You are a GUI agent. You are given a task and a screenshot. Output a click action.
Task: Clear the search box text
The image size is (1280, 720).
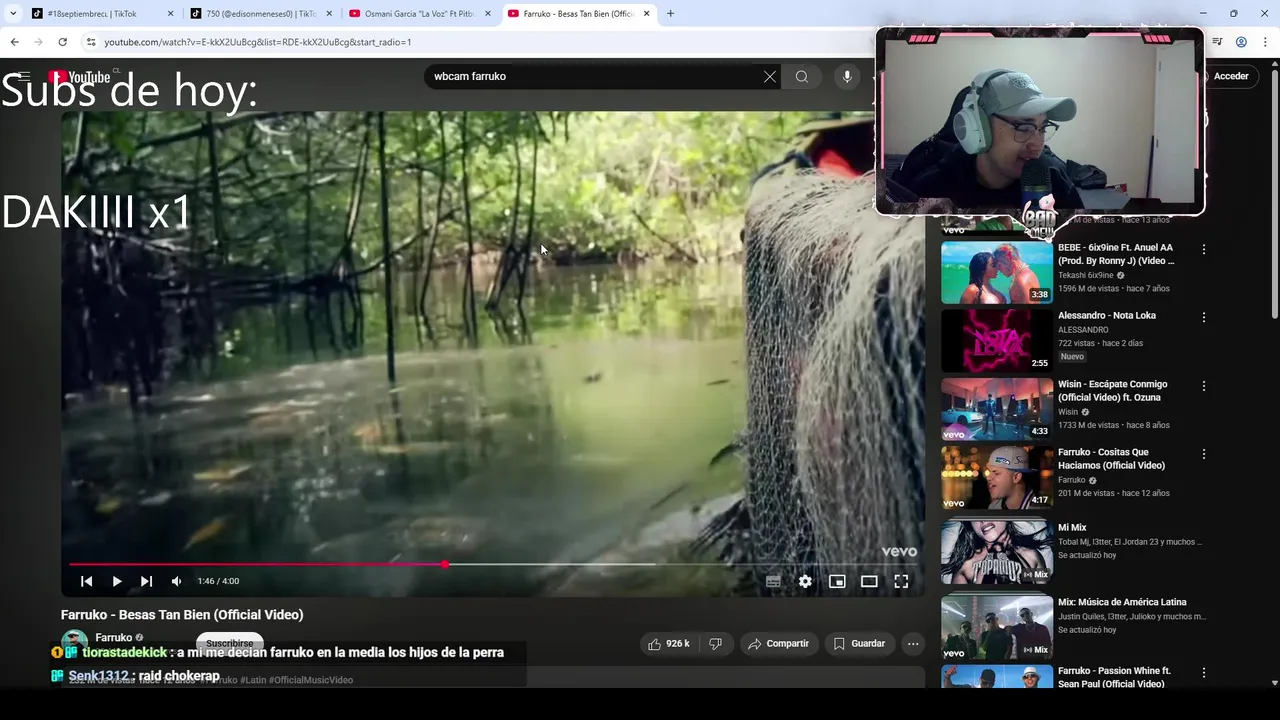click(x=770, y=76)
